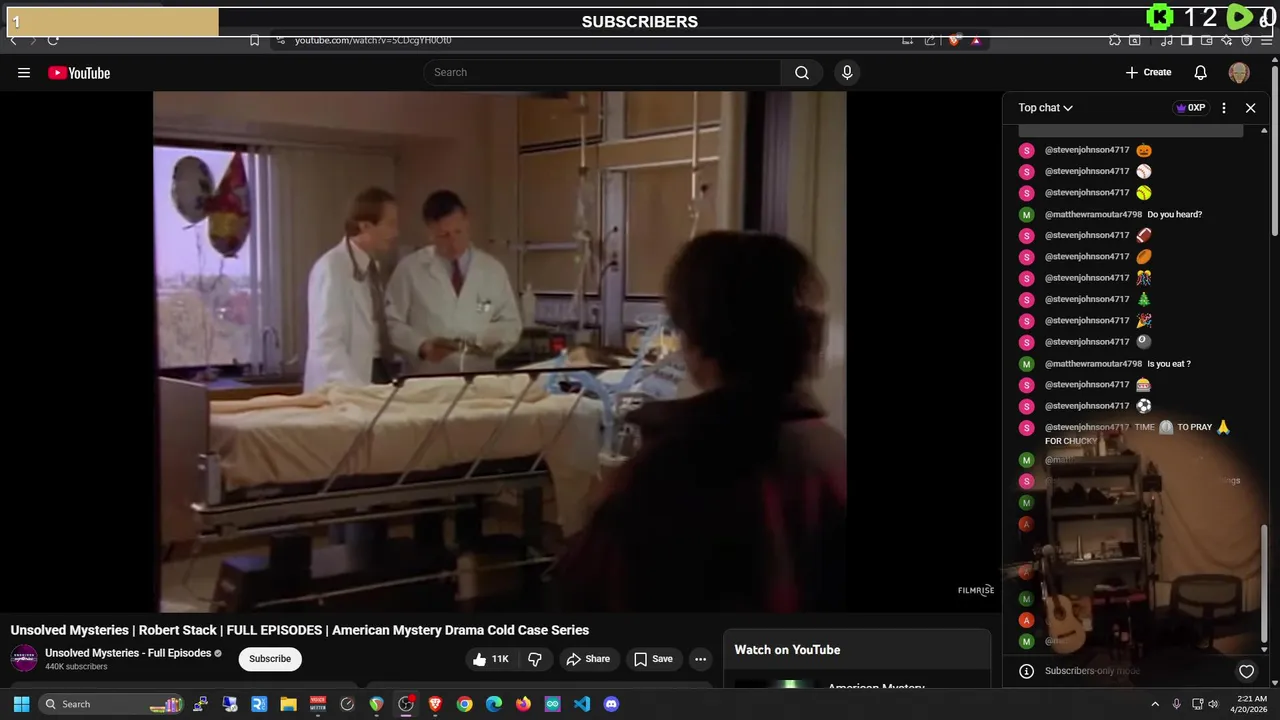Open Firefox from taskbar

click(523, 704)
